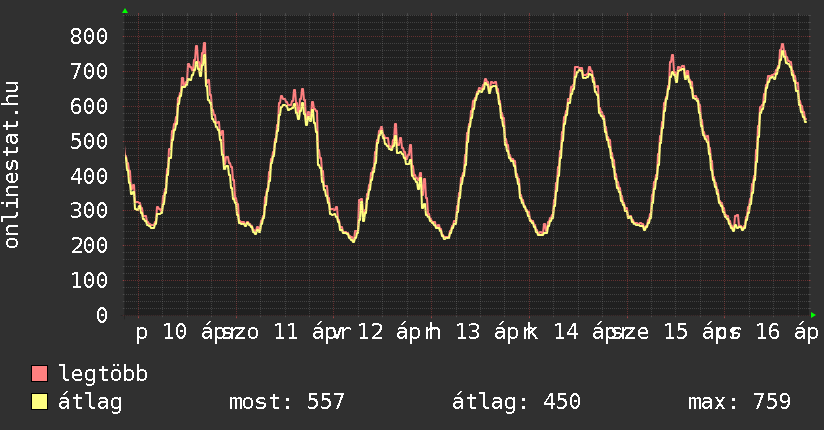Click the 'átlag: 450' statistic

click(x=517, y=403)
